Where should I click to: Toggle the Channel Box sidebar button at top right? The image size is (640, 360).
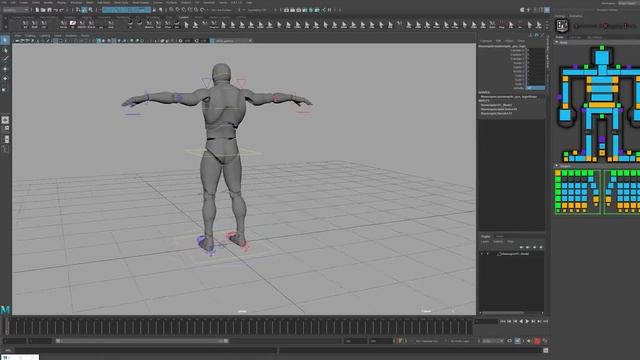(x=547, y=10)
